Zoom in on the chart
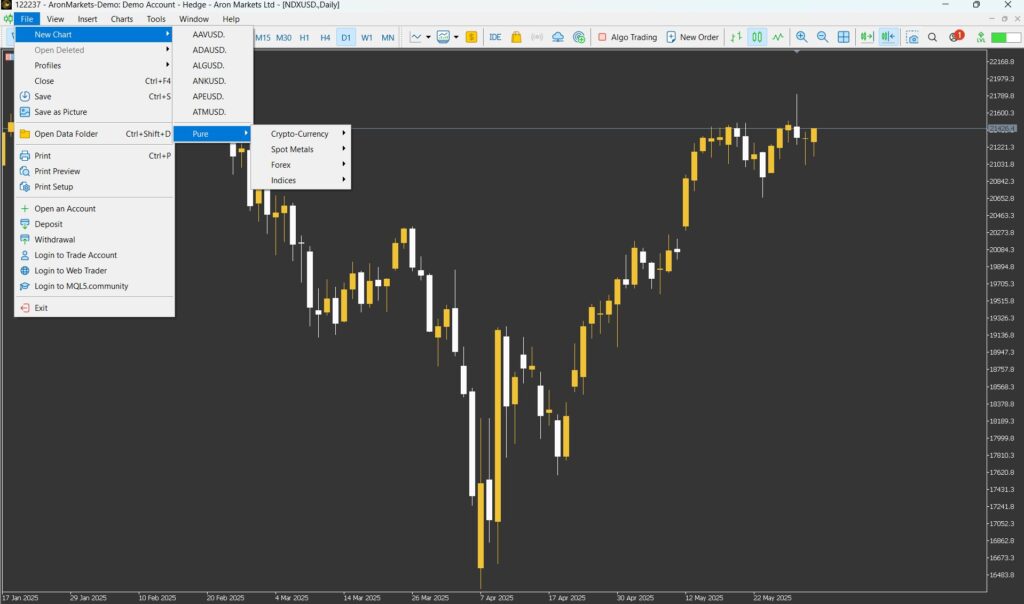1024x604 pixels. [x=801, y=37]
